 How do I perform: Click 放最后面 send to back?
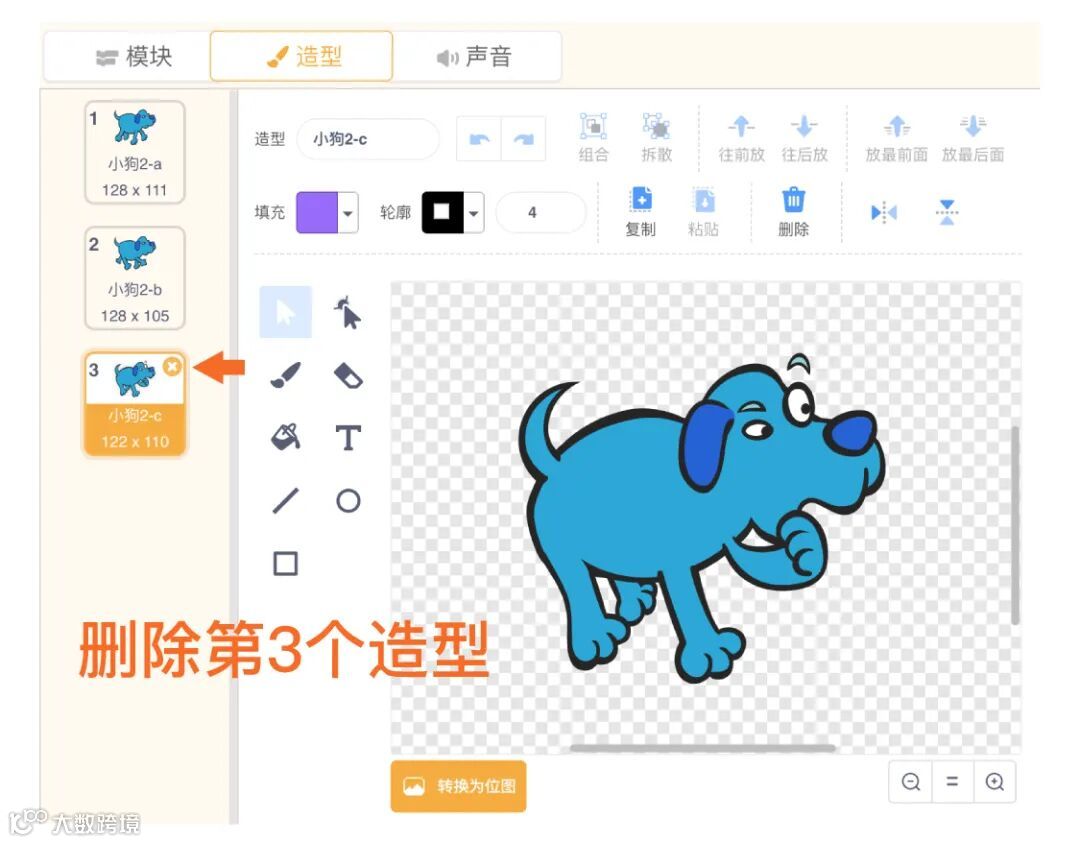973,138
